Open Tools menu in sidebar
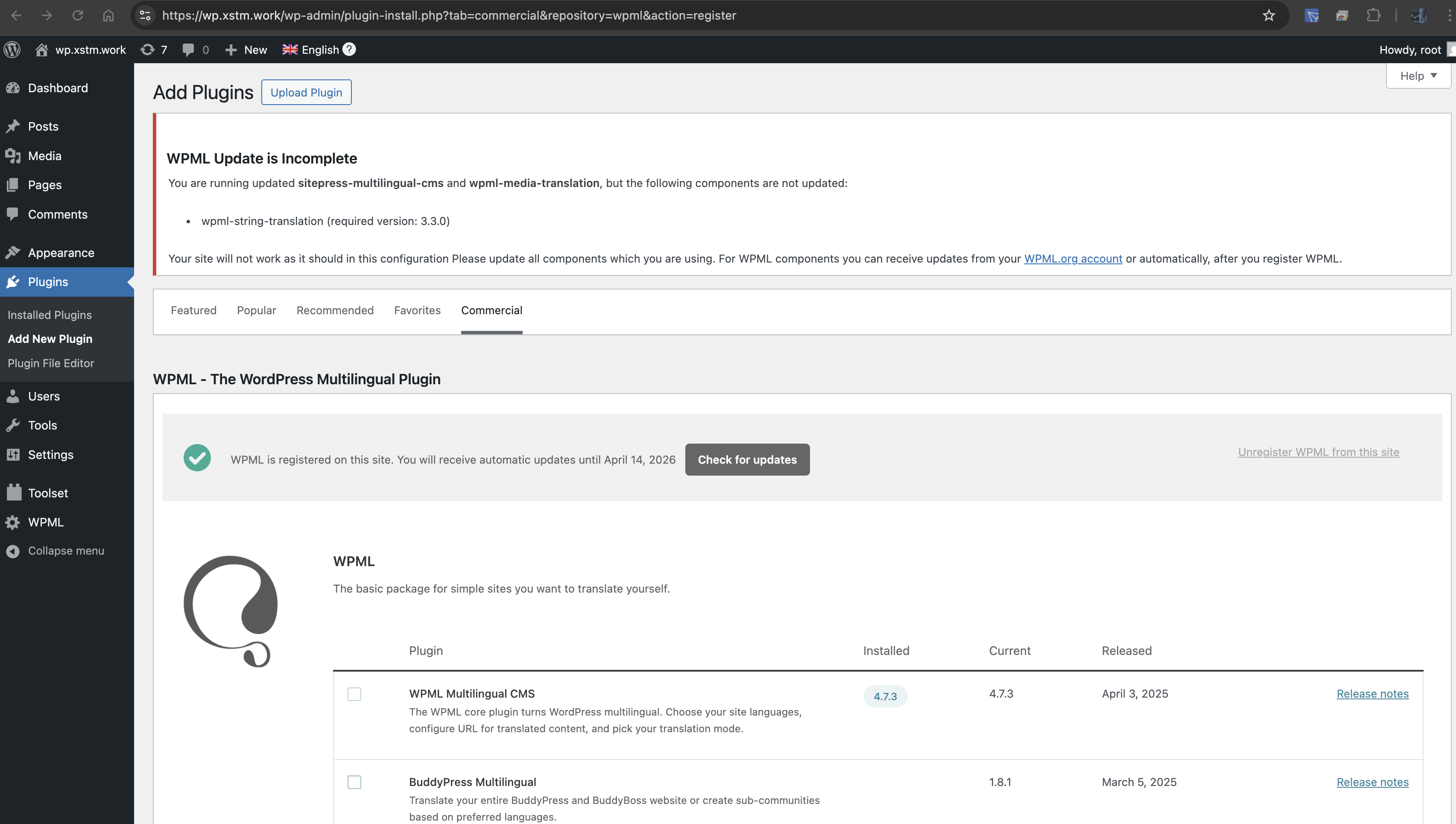The image size is (1456, 824). 67,425
